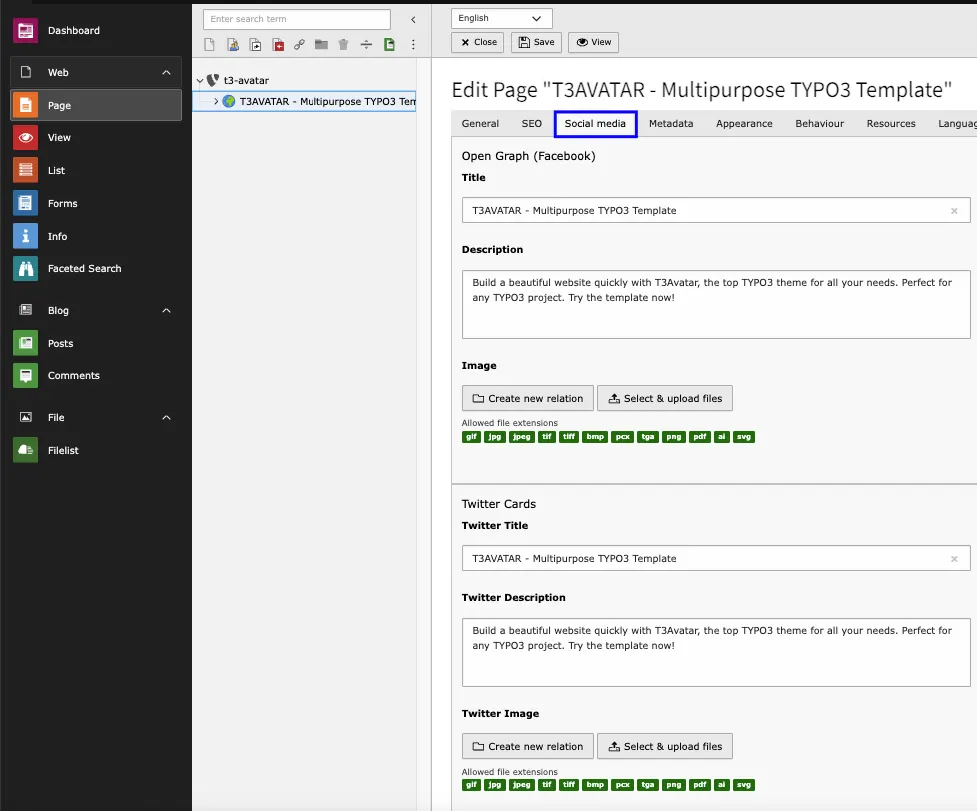
Task: Click the Open Graph (Facebook) heading
Action: (x=528, y=156)
